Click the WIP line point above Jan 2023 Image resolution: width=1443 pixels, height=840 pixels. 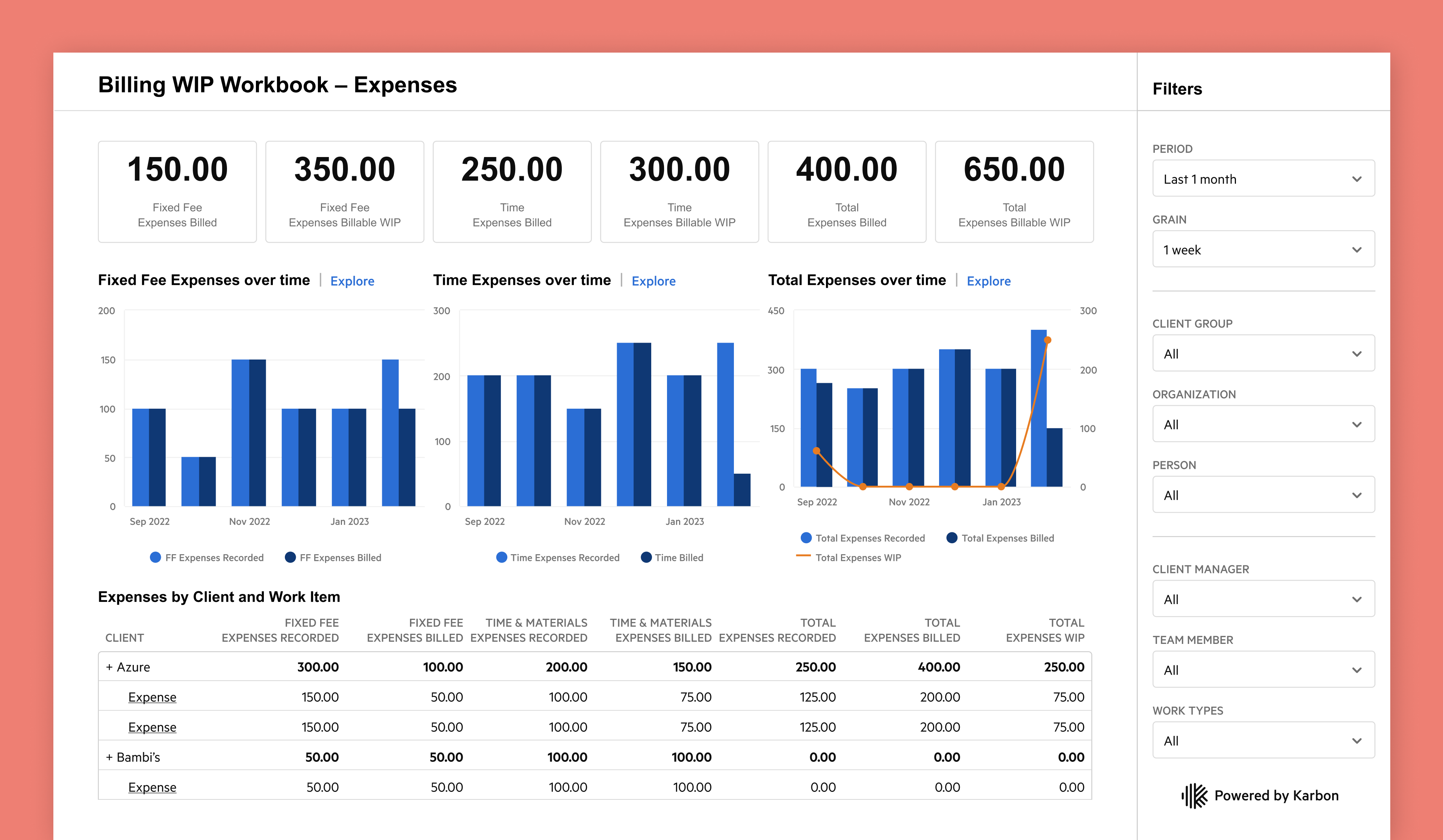pyautogui.click(x=1001, y=487)
